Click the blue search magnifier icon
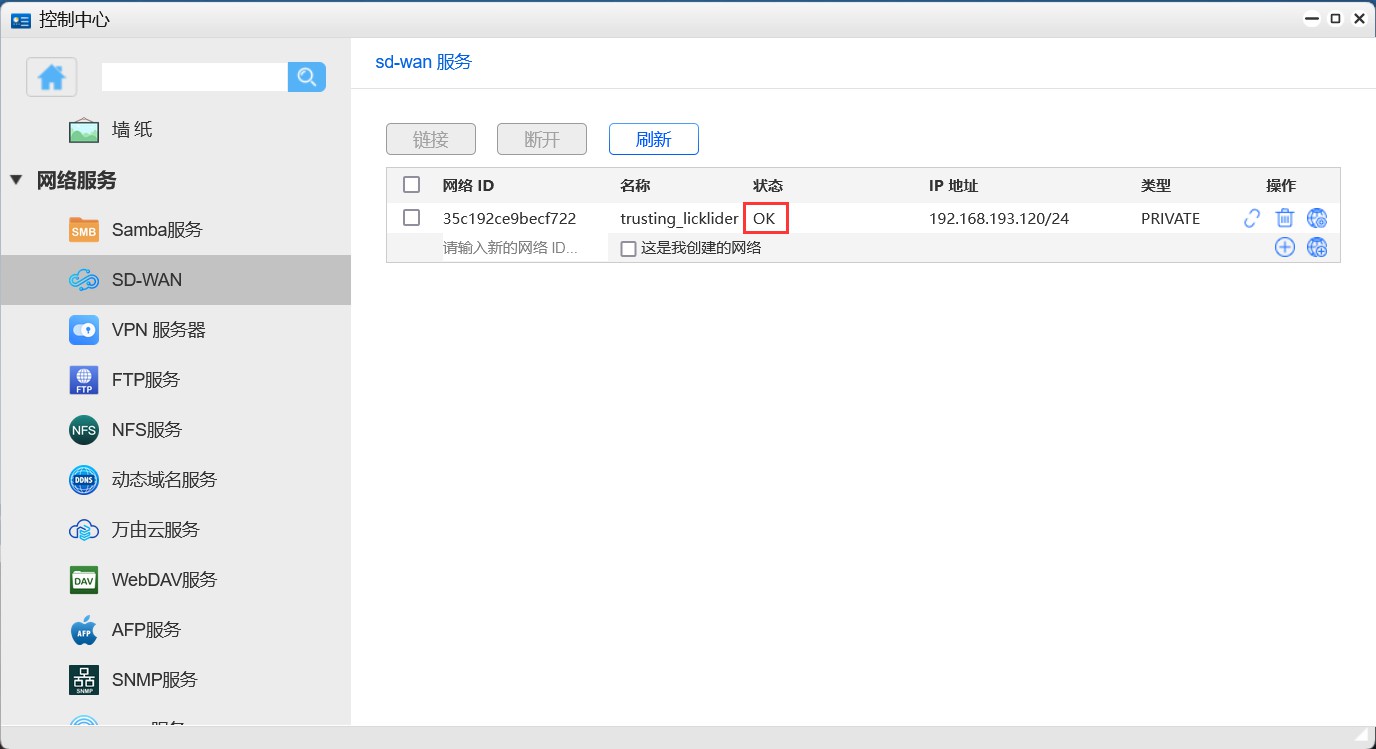The width and height of the screenshot is (1376, 749). [306, 76]
